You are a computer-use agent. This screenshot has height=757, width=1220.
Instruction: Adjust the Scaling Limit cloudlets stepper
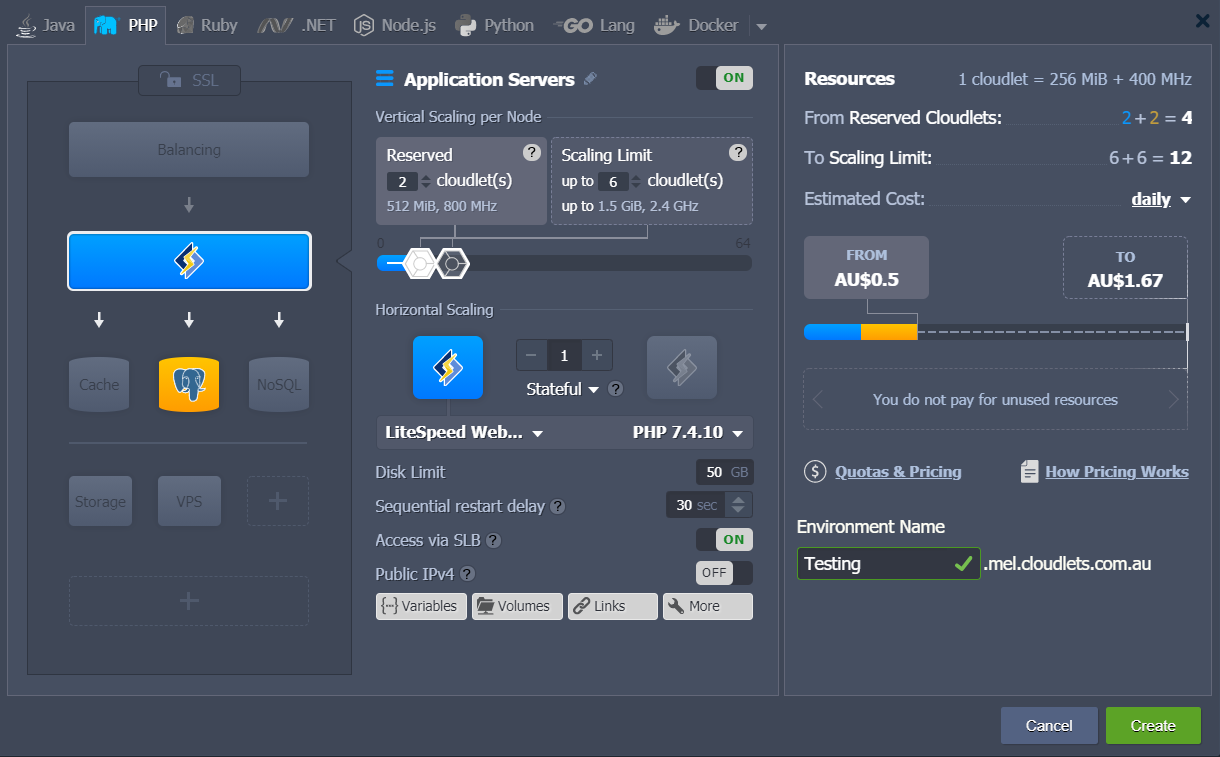pos(637,181)
